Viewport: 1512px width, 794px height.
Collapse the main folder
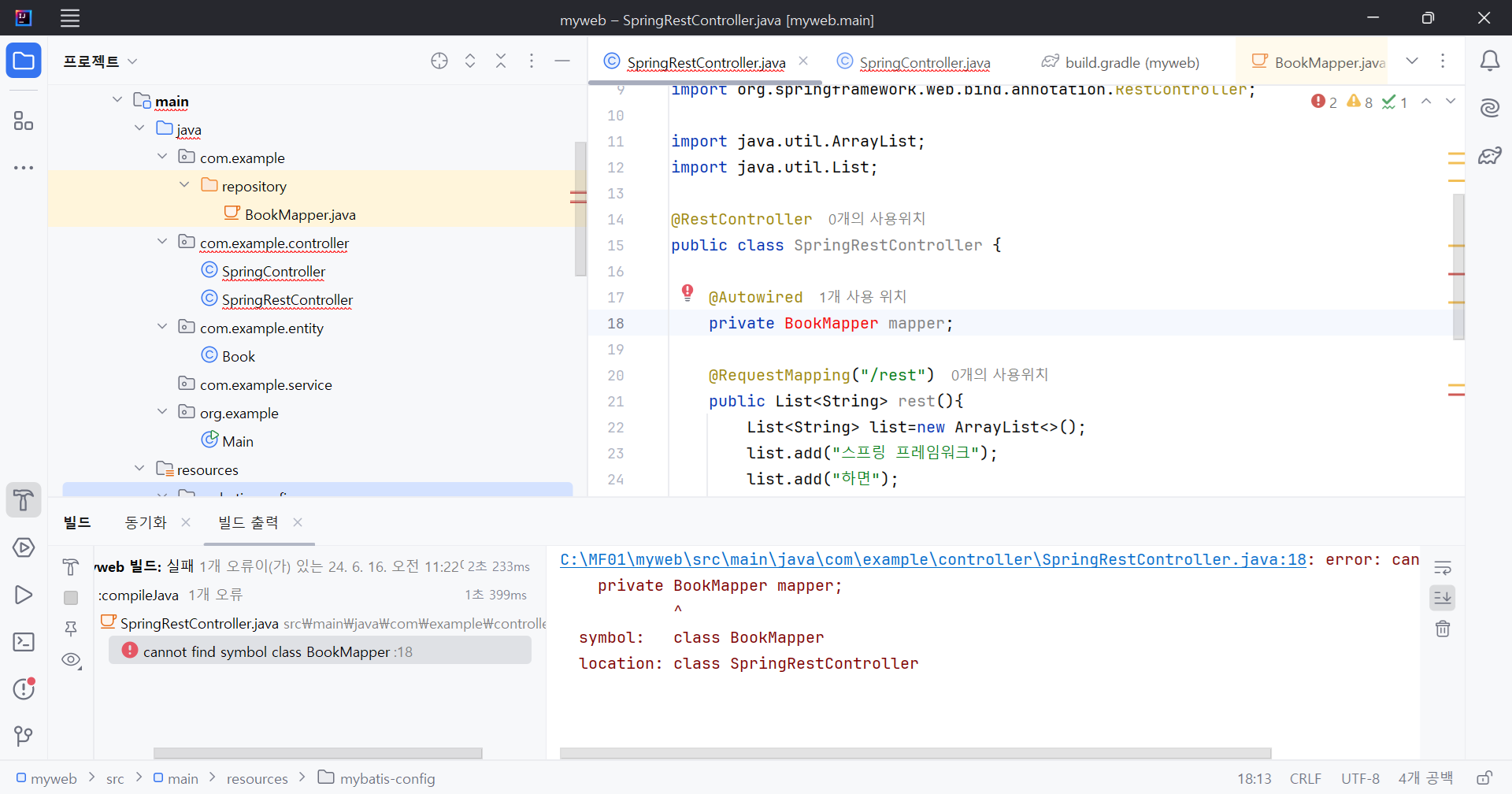pos(117,100)
